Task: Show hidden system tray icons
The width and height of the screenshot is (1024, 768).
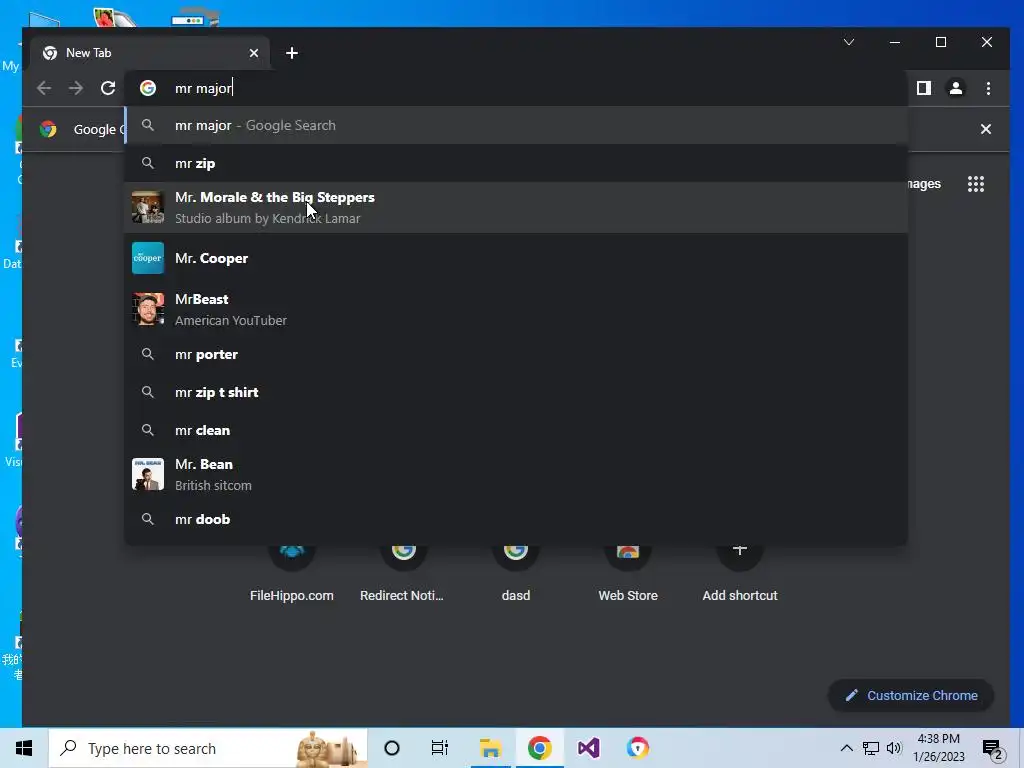Action: pos(846,748)
